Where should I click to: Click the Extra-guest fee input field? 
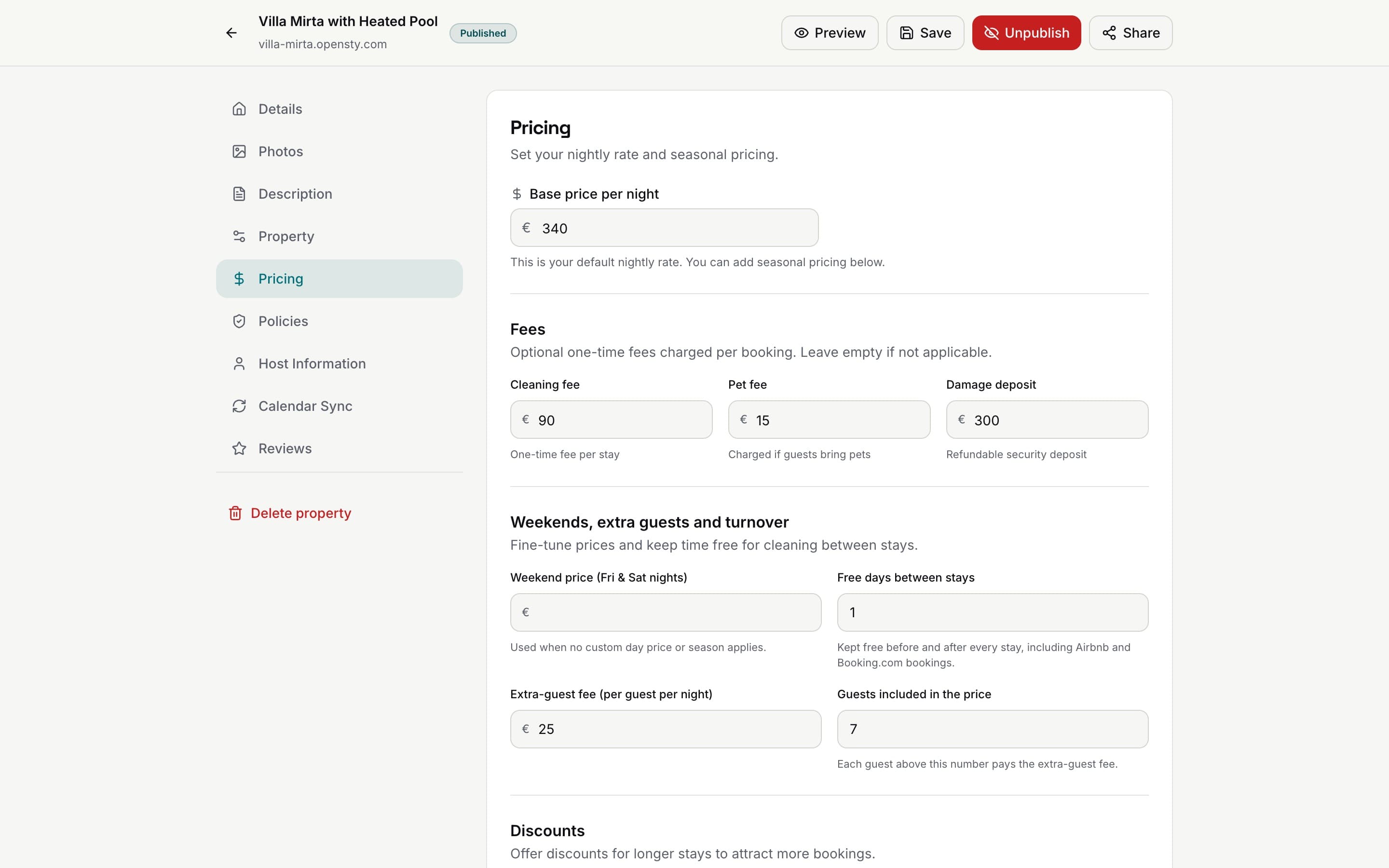[x=666, y=729]
